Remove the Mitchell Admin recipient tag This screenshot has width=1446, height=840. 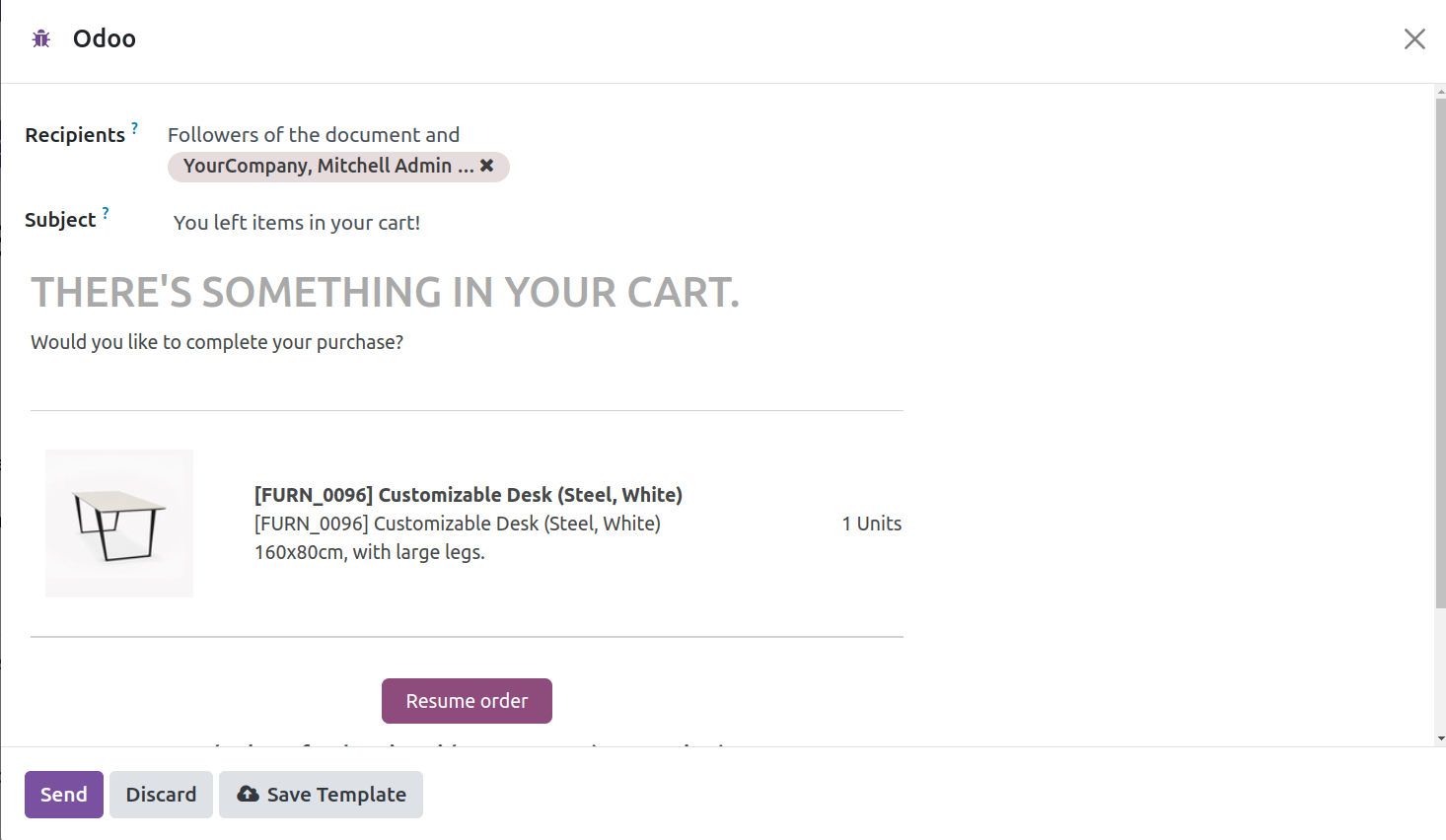[487, 166]
